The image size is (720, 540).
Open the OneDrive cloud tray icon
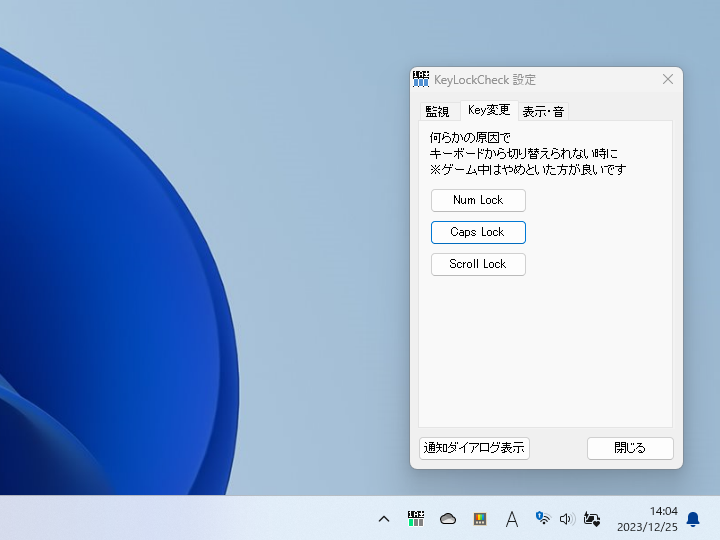click(x=448, y=519)
